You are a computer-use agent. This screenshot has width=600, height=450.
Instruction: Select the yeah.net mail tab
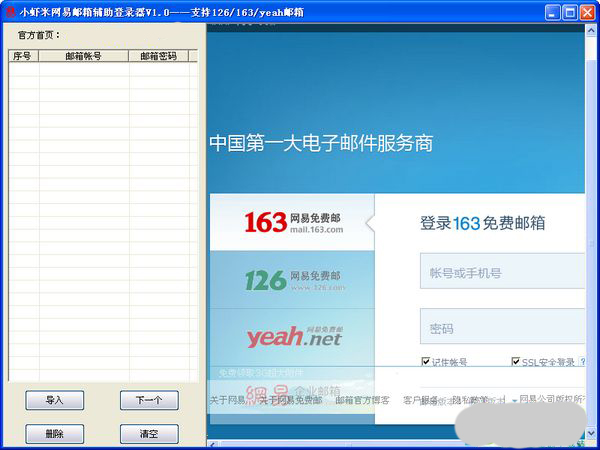click(292, 337)
